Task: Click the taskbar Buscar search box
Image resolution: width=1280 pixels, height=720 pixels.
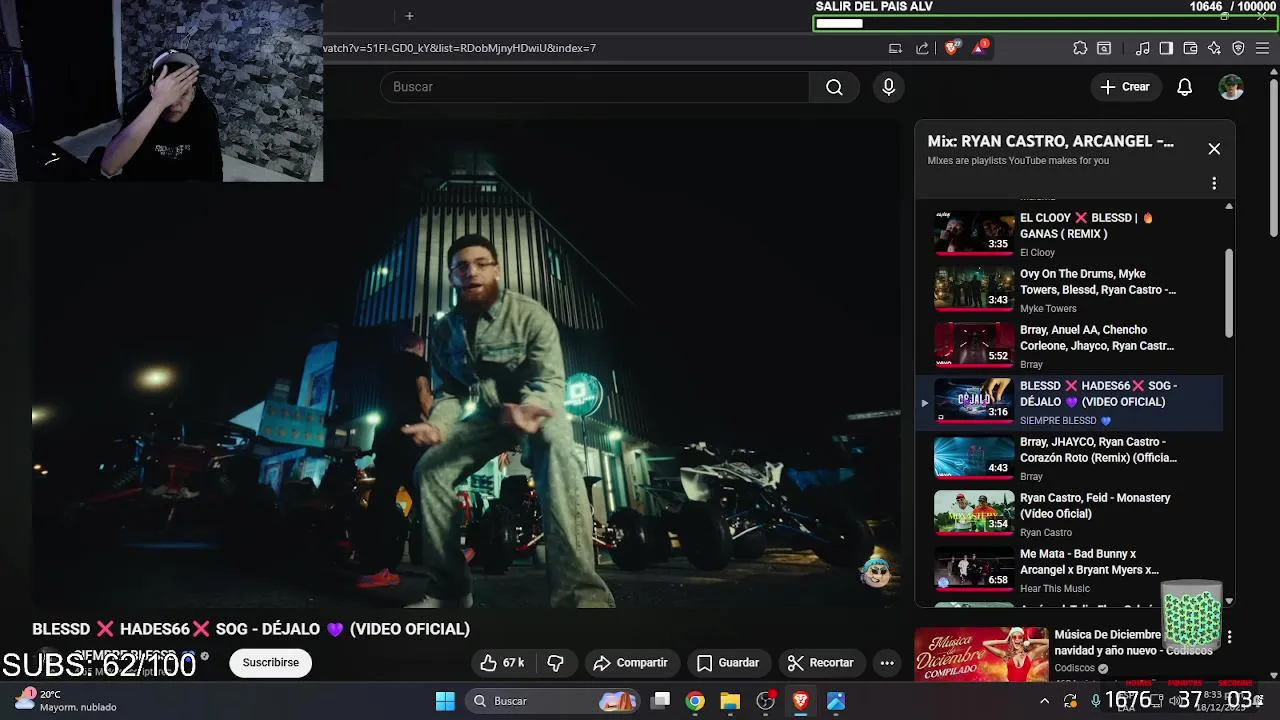Action: [555, 701]
